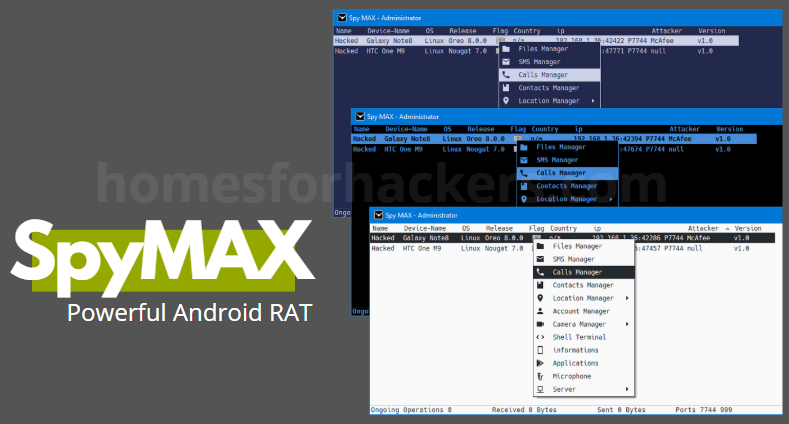Click Calls Manager phone icon in black-theme window
Image resolution: width=789 pixels, height=424 pixels.
tap(524, 173)
